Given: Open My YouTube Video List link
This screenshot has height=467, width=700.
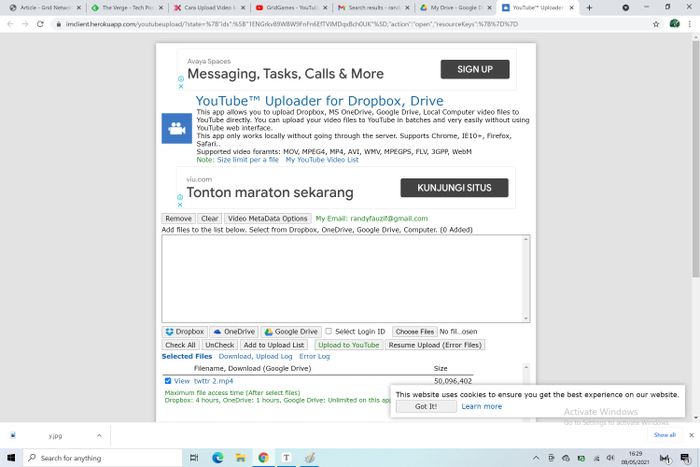Looking at the screenshot, I should click(322, 159).
